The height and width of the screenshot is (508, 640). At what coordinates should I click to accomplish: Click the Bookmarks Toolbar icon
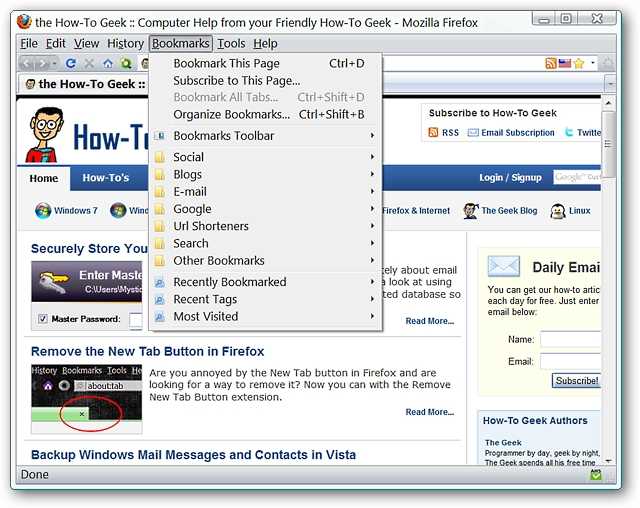160,136
